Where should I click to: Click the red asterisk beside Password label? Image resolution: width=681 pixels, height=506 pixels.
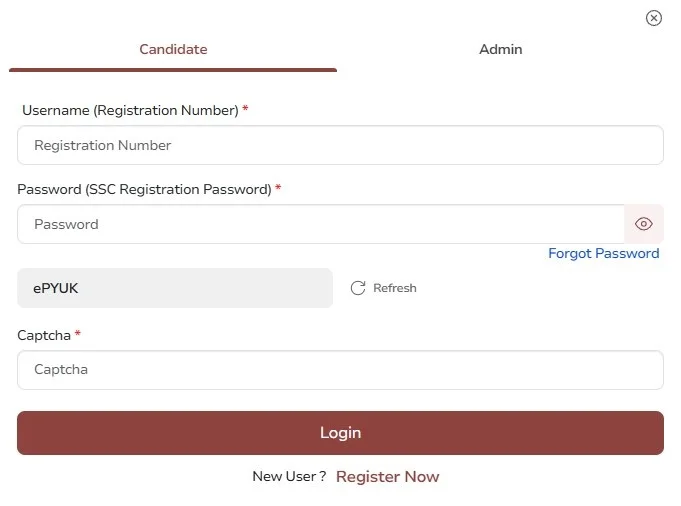278,188
